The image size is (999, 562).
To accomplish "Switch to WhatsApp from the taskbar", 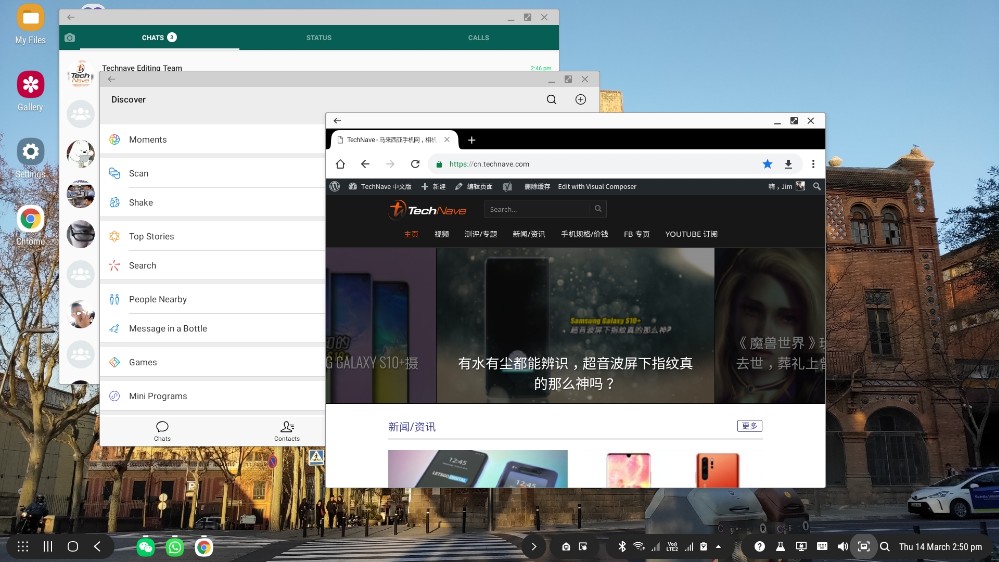I will tap(175, 547).
